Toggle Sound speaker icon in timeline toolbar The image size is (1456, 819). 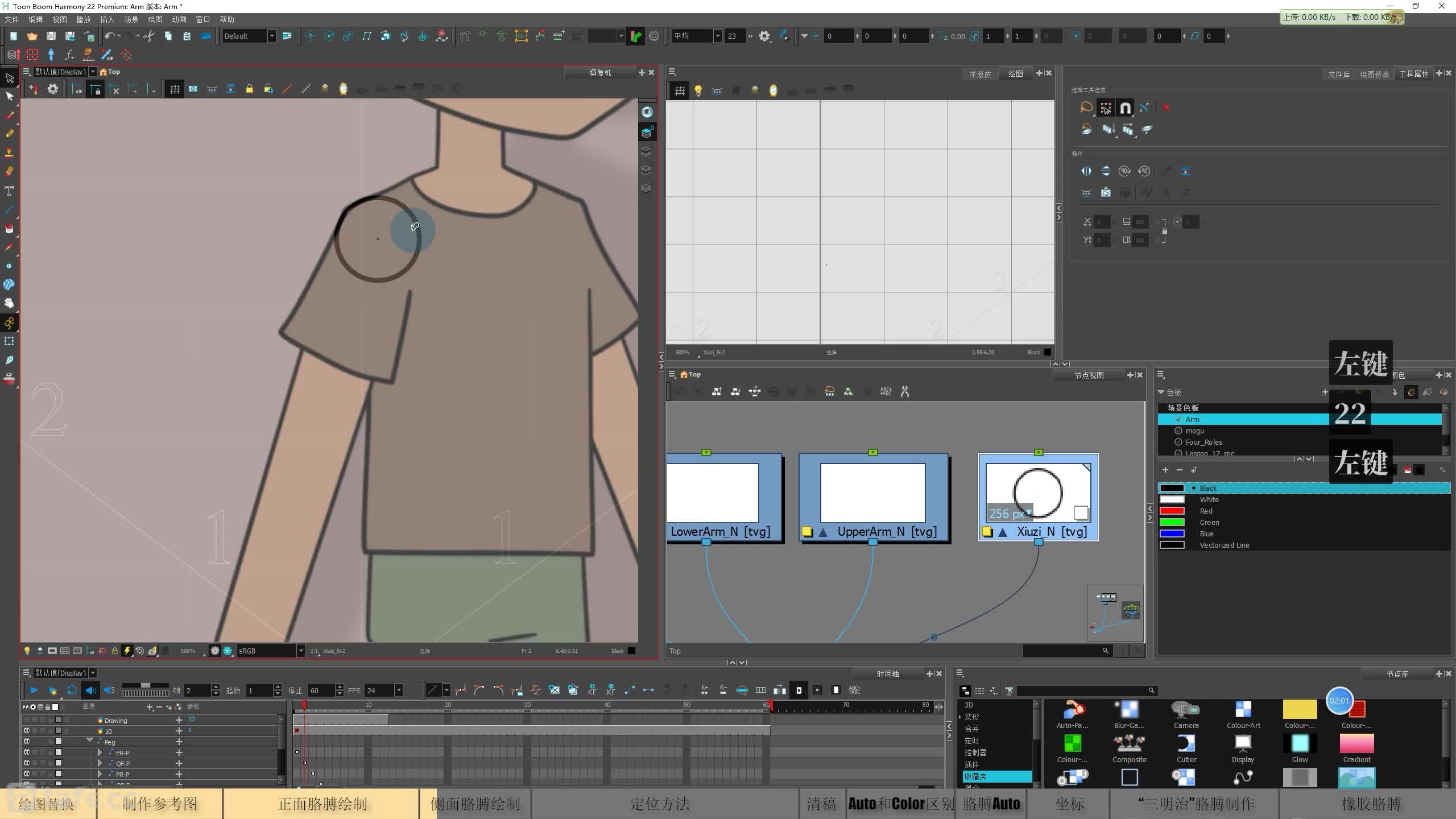pos(90,690)
